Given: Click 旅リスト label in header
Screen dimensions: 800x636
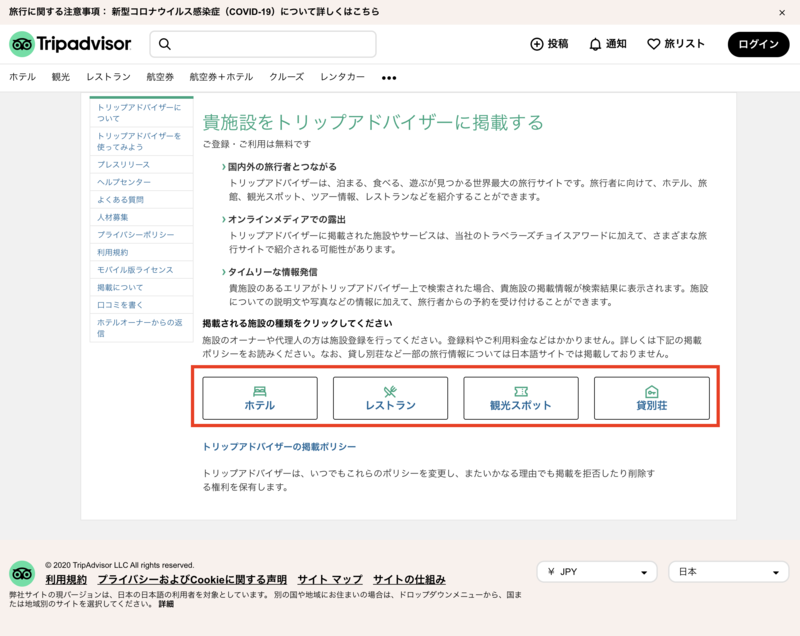Looking at the screenshot, I should coord(685,44).
